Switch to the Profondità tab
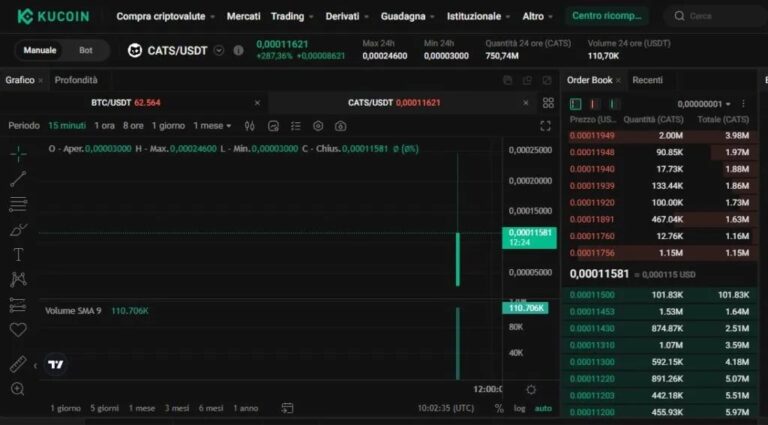This screenshot has width=768, height=425. [x=76, y=80]
